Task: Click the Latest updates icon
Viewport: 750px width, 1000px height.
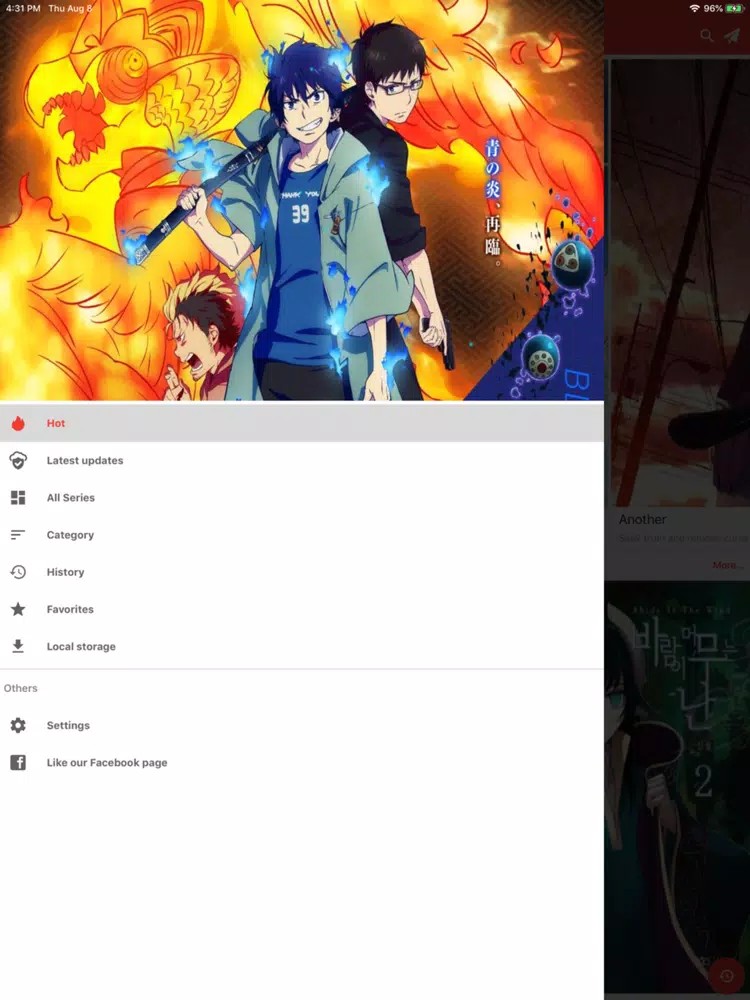Action: coord(18,460)
